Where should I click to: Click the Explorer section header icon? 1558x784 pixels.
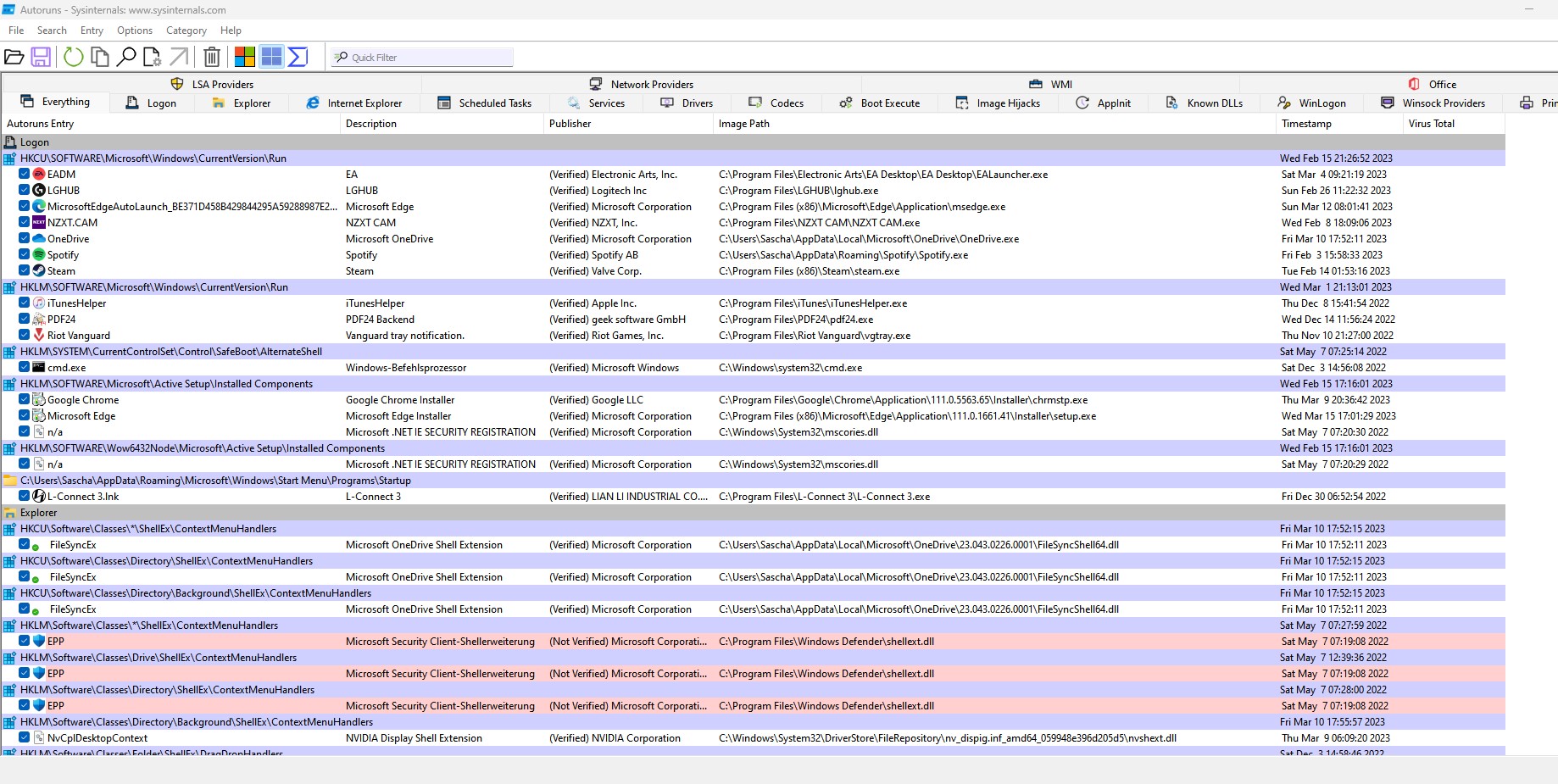[10, 513]
